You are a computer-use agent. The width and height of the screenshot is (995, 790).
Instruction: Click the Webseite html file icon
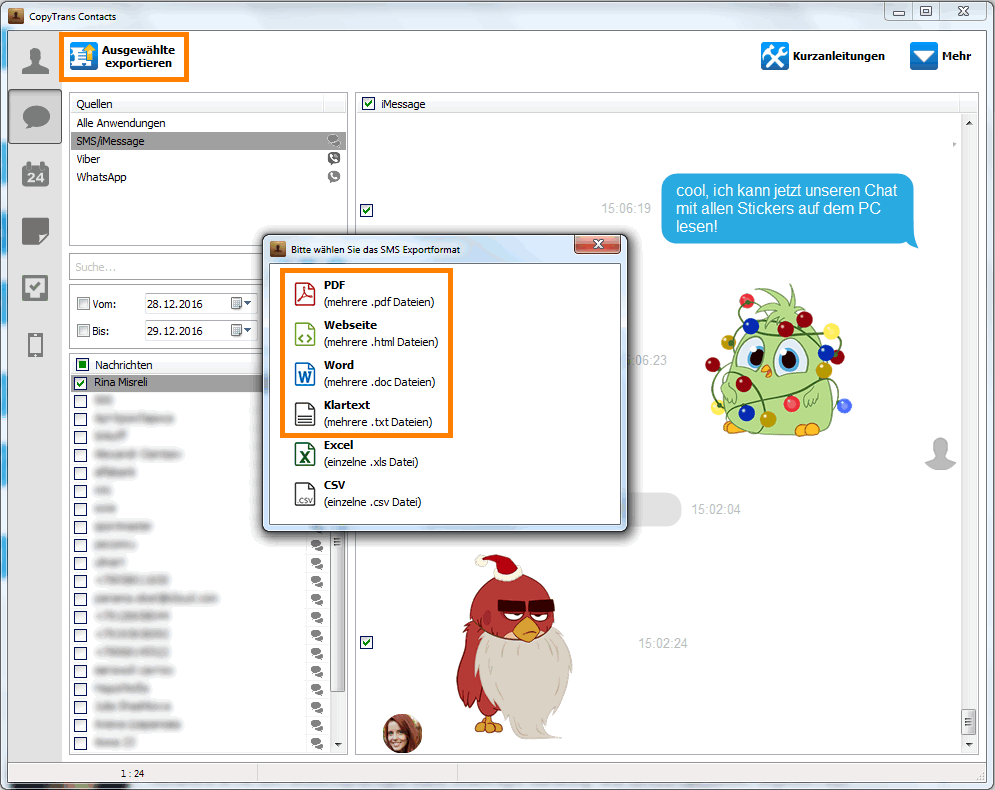click(305, 334)
